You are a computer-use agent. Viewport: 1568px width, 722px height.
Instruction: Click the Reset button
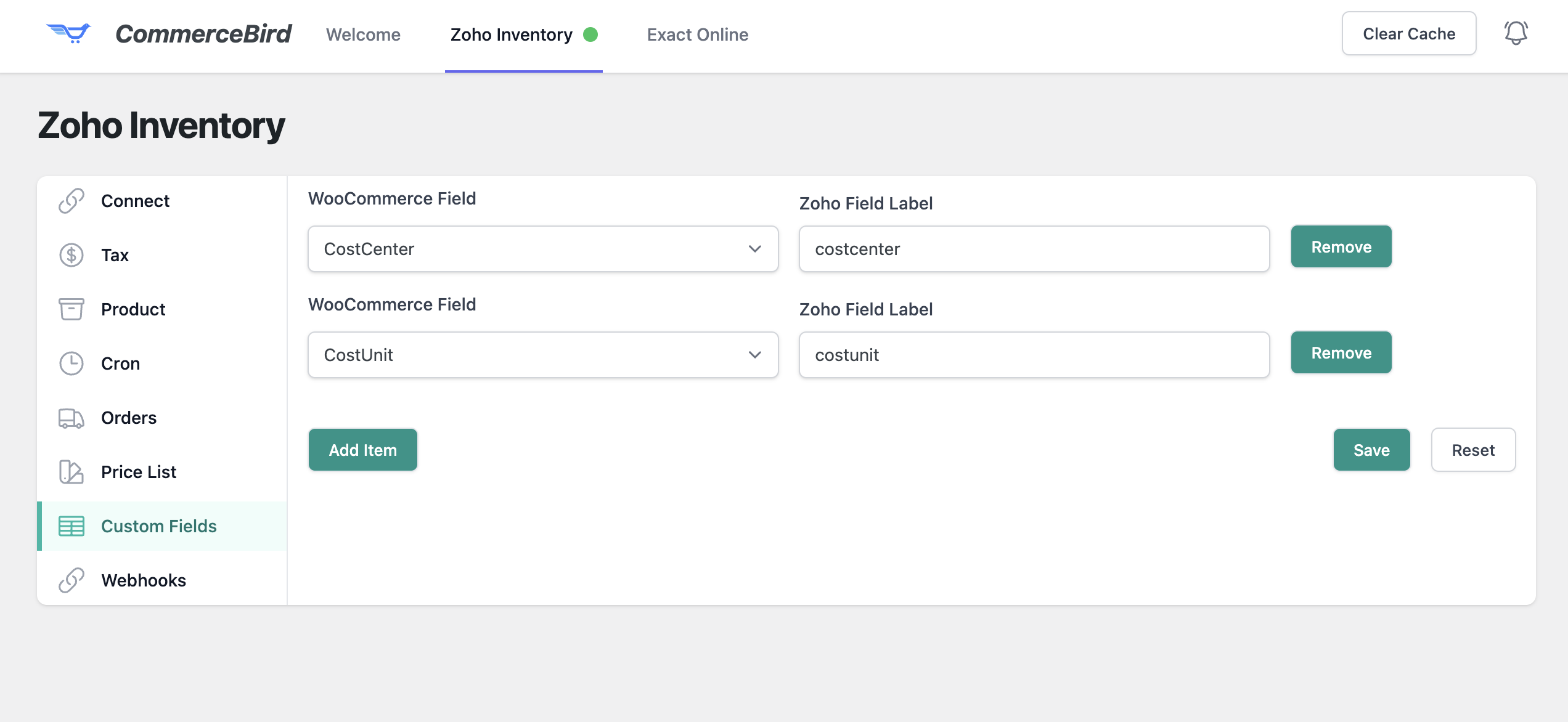tap(1473, 450)
